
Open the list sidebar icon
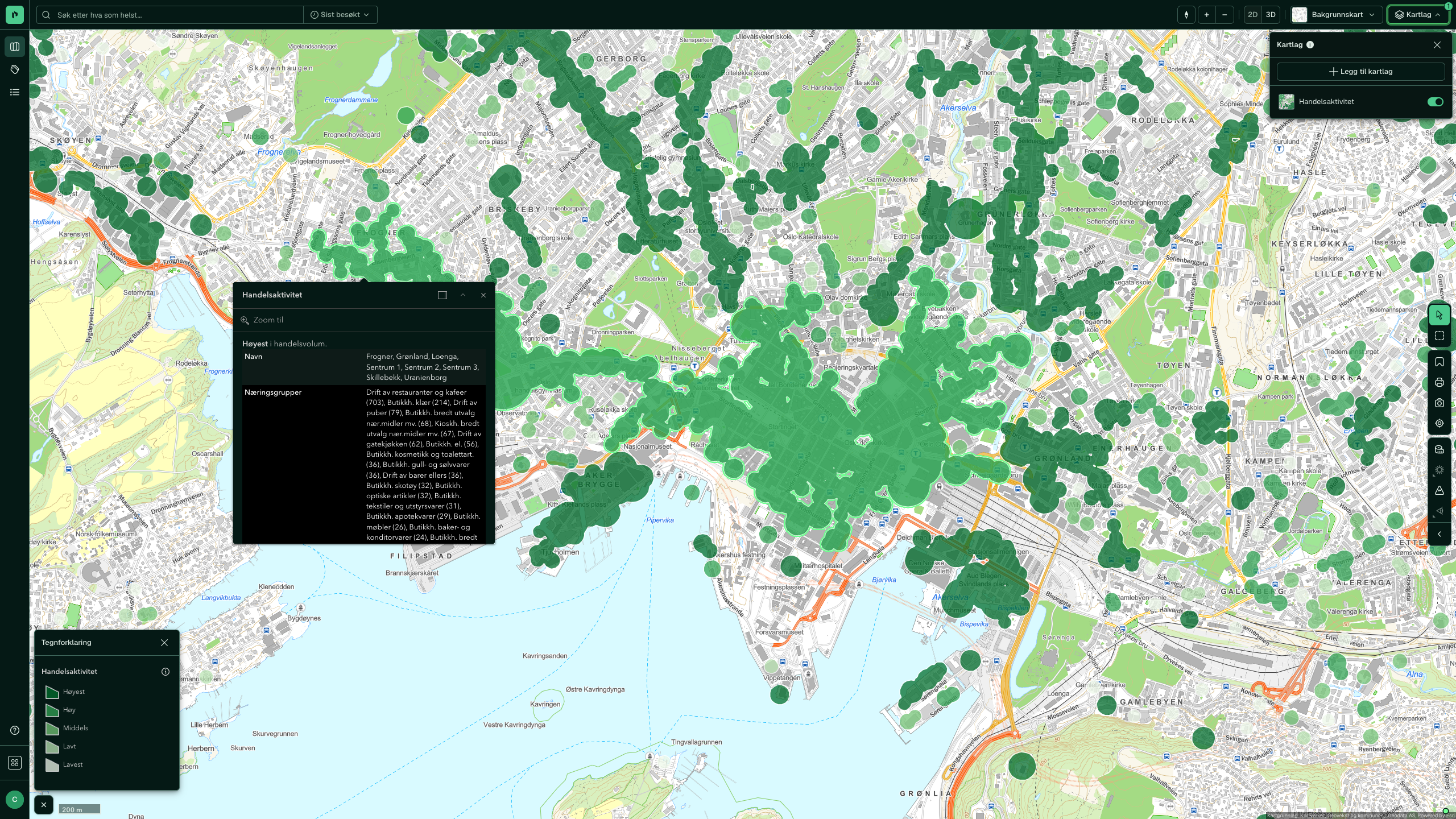point(15,92)
